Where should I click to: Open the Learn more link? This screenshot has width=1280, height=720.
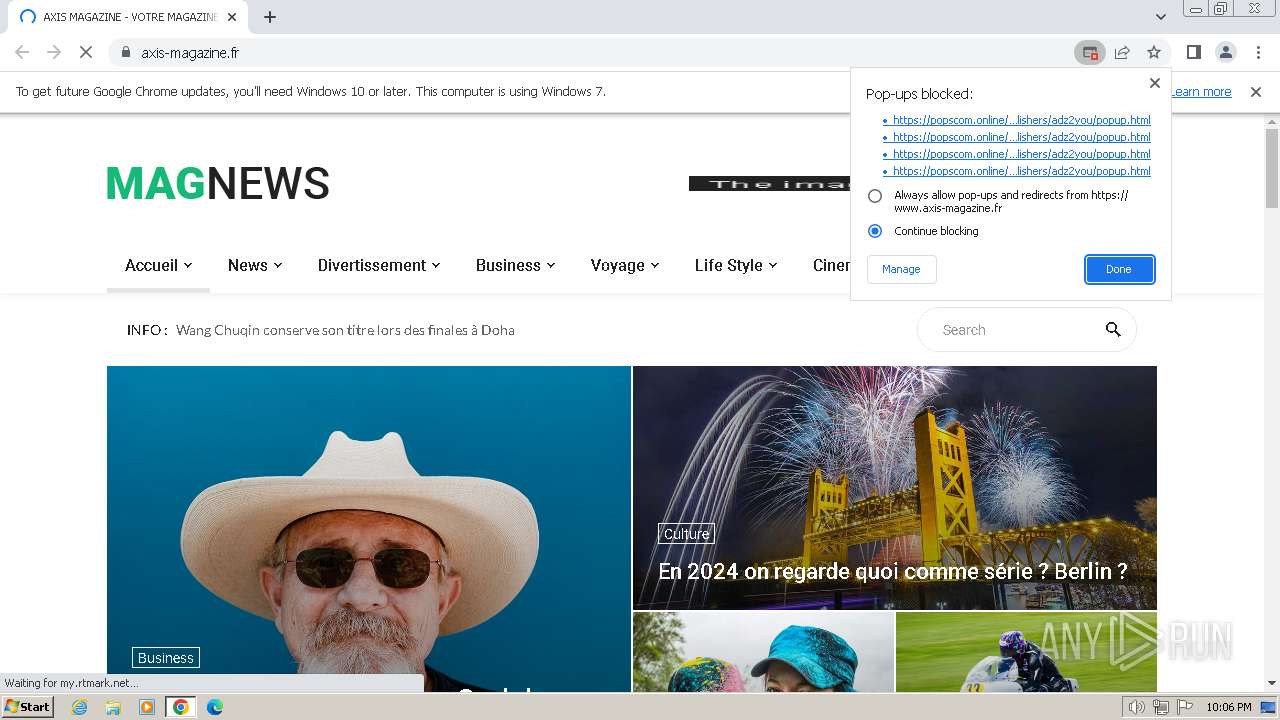coord(1201,91)
